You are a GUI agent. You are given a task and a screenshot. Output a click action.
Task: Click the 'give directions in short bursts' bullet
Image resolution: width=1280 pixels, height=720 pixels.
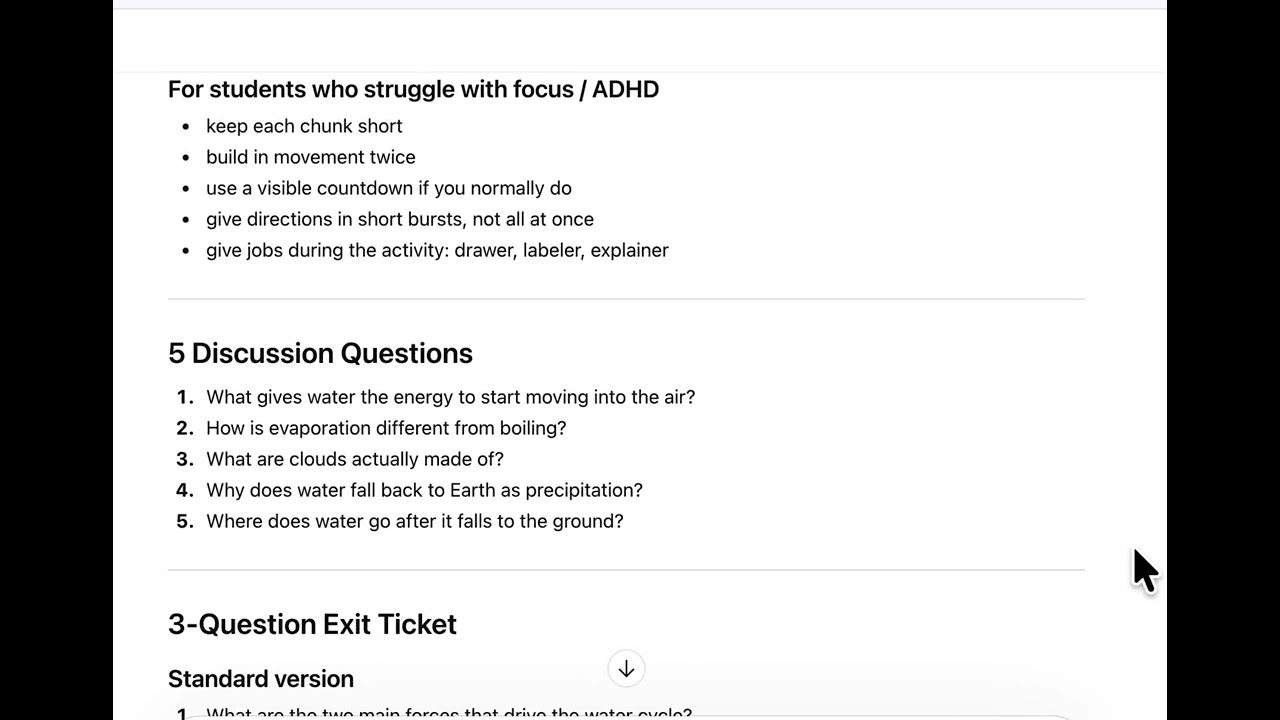tap(399, 219)
